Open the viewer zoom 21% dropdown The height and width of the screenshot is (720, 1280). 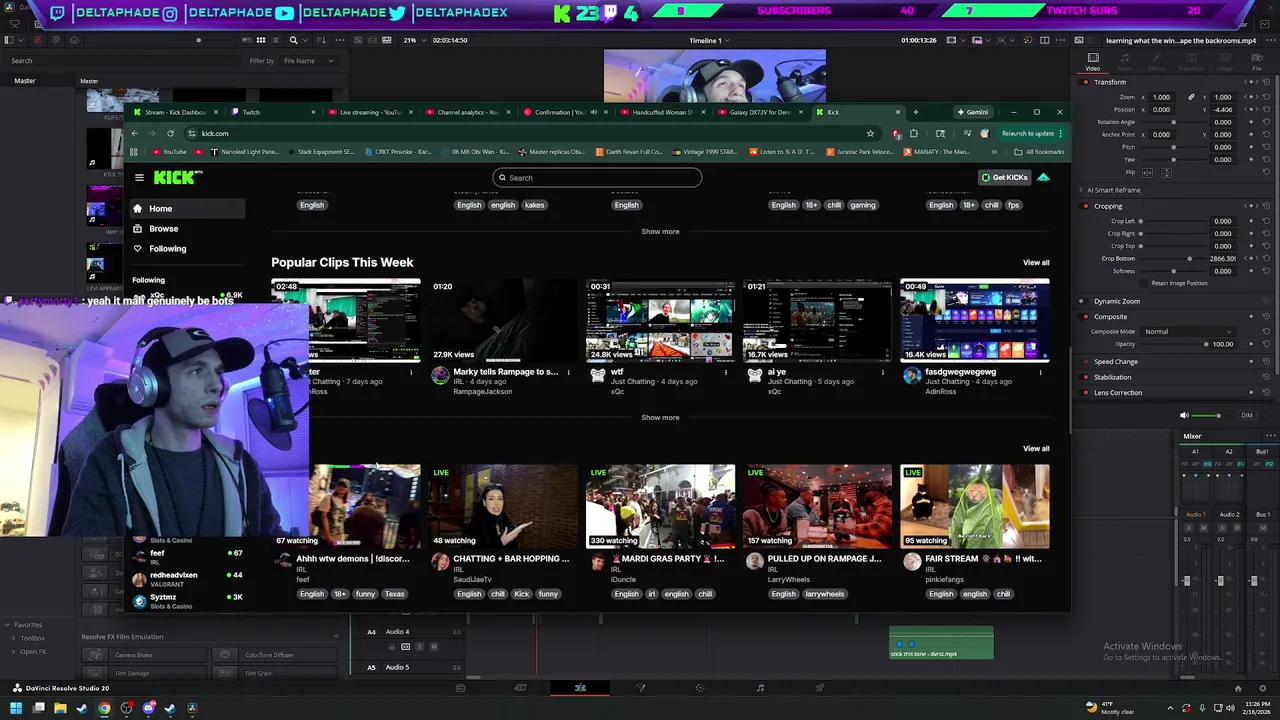coord(413,40)
